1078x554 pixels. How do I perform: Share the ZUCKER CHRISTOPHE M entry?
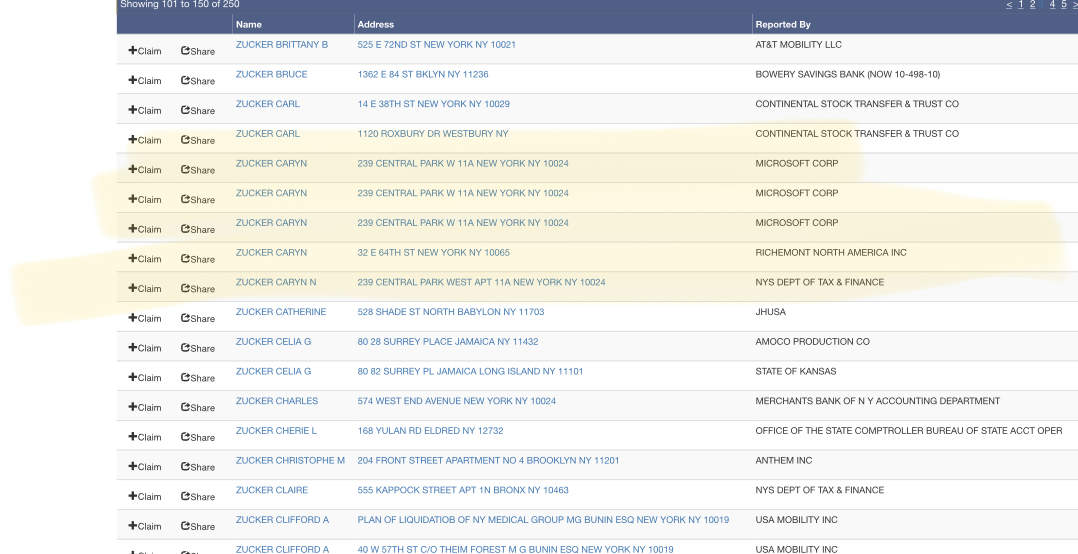198,466
